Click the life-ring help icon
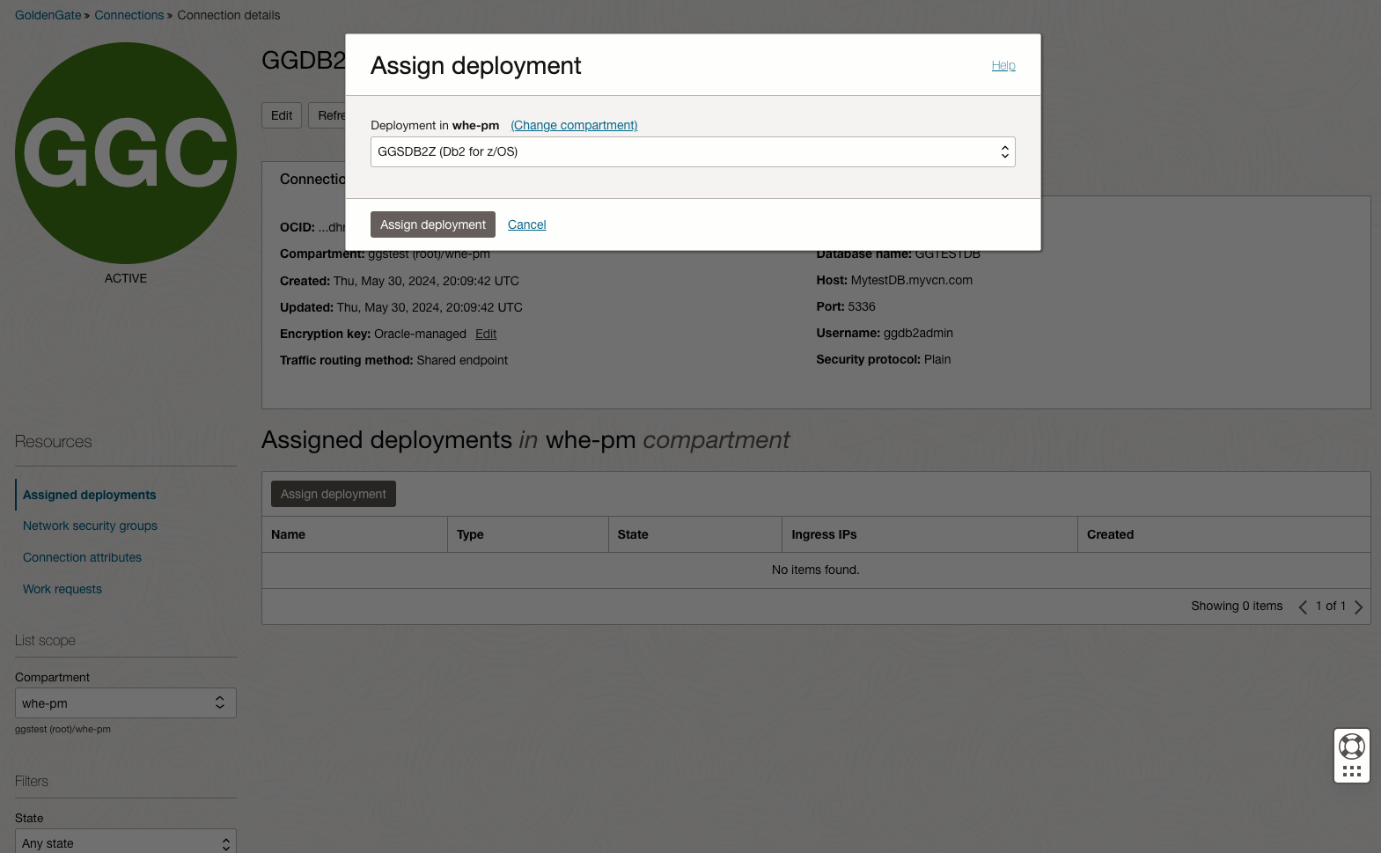1381x853 pixels. [1351, 745]
